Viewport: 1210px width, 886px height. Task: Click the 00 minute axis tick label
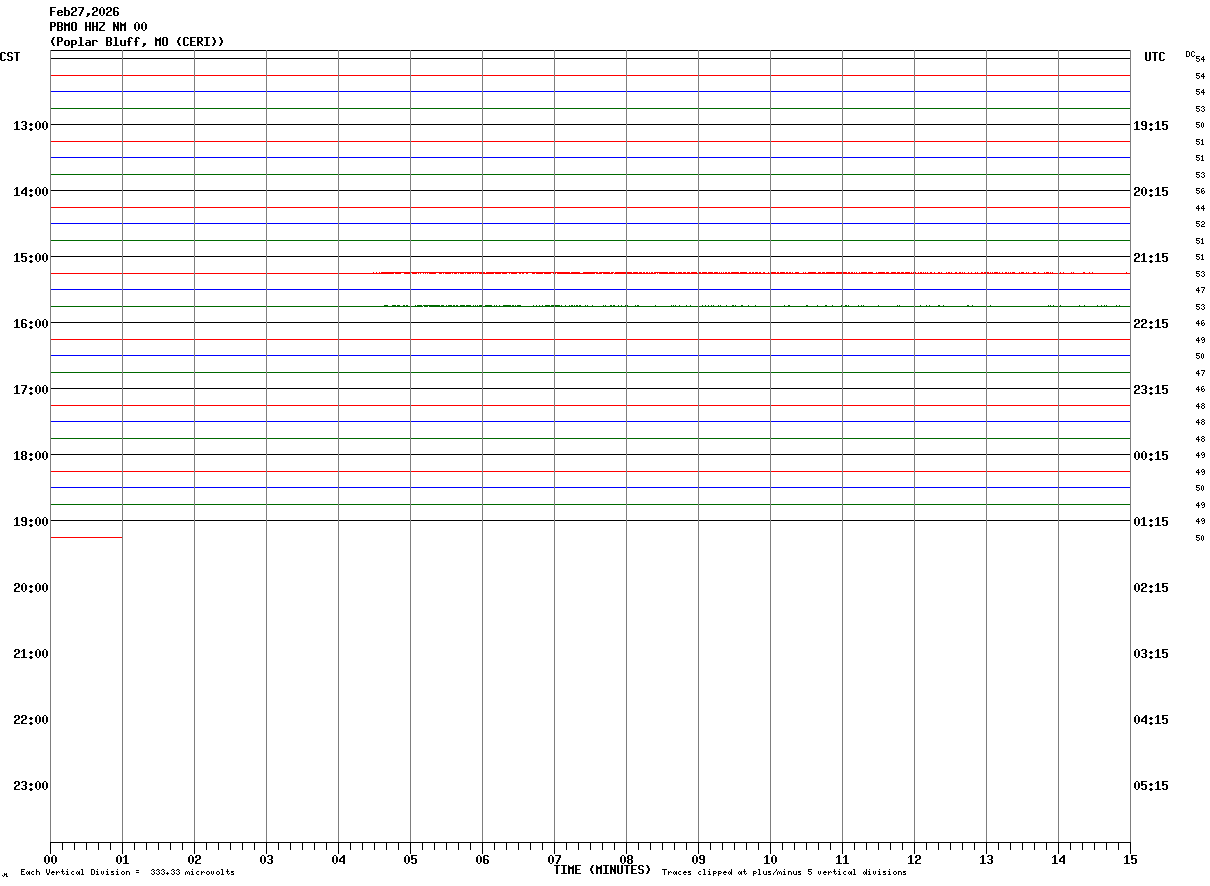point(50,859)
